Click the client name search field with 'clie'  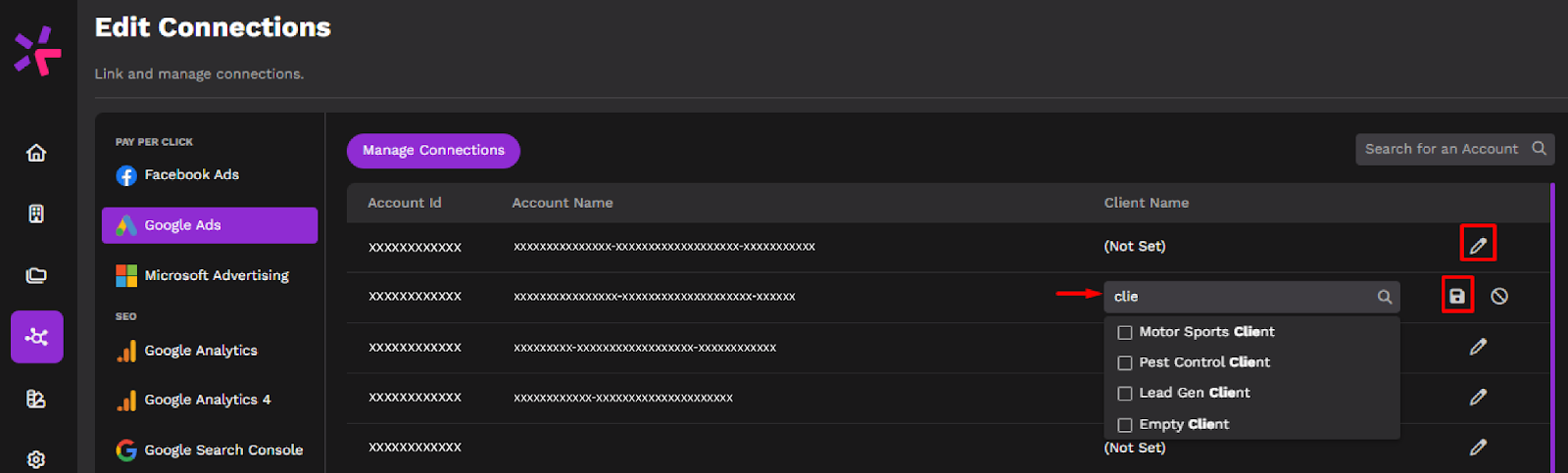click(1251, 297)
